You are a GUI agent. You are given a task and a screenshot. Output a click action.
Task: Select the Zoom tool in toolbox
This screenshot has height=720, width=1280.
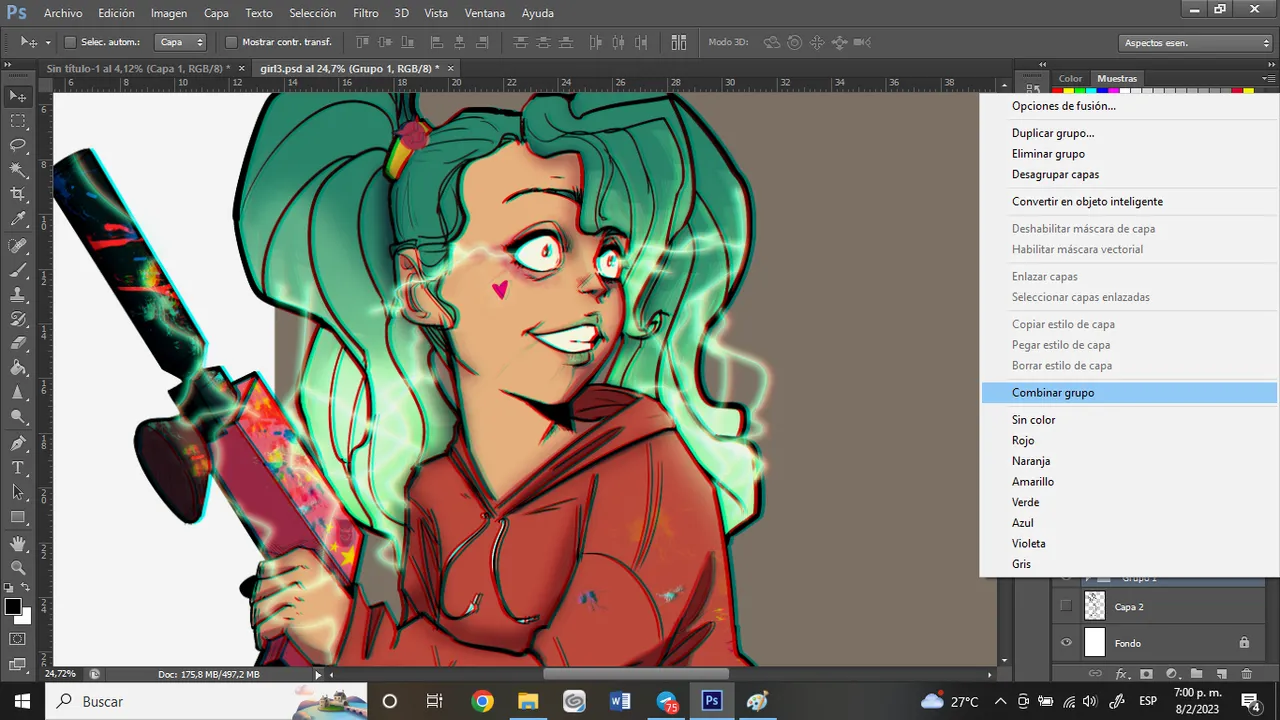(18, 568)
